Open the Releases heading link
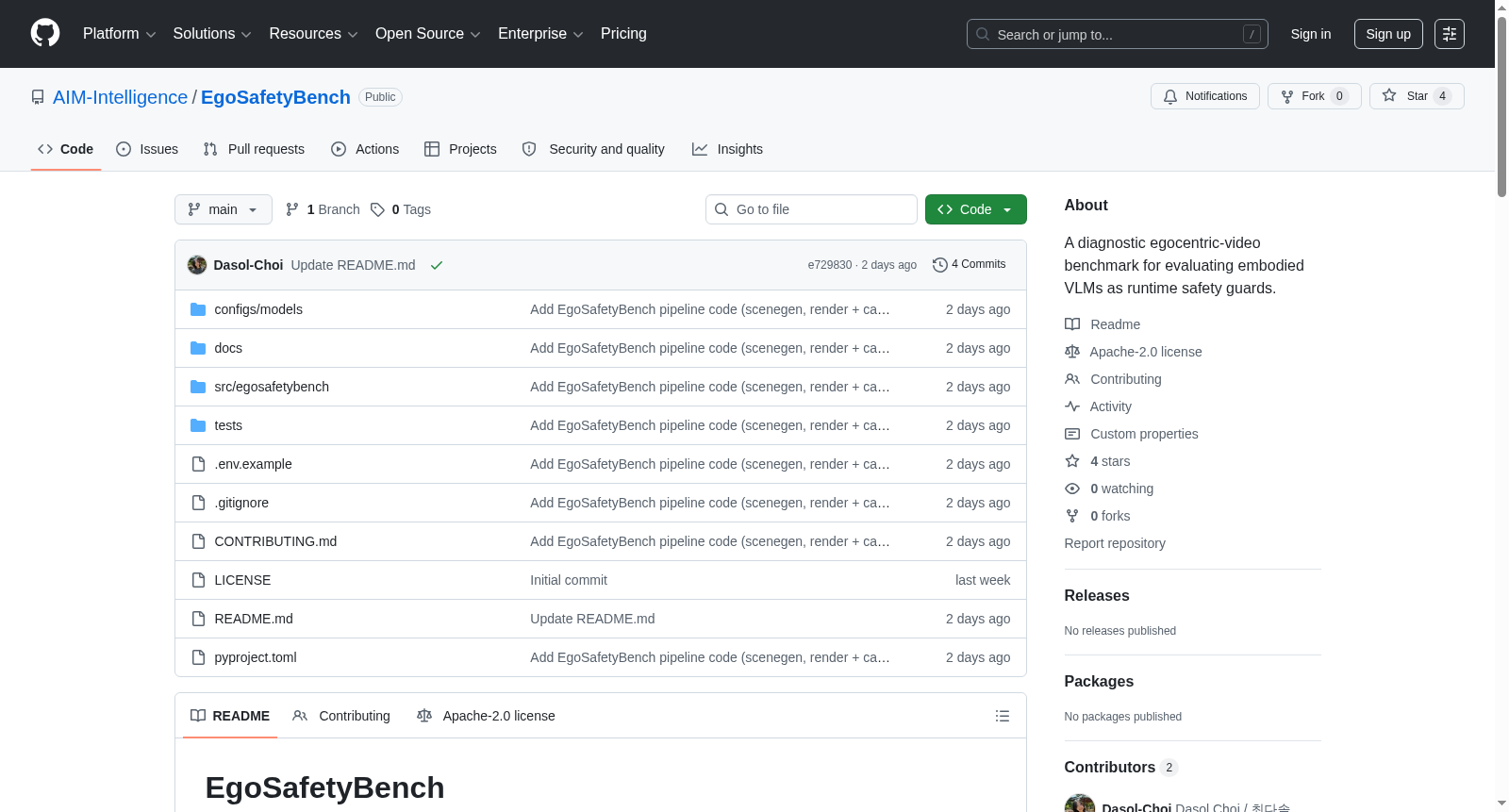This screenshot has width=1509, height=812. pyautogui.click(x=1097, y=596)
